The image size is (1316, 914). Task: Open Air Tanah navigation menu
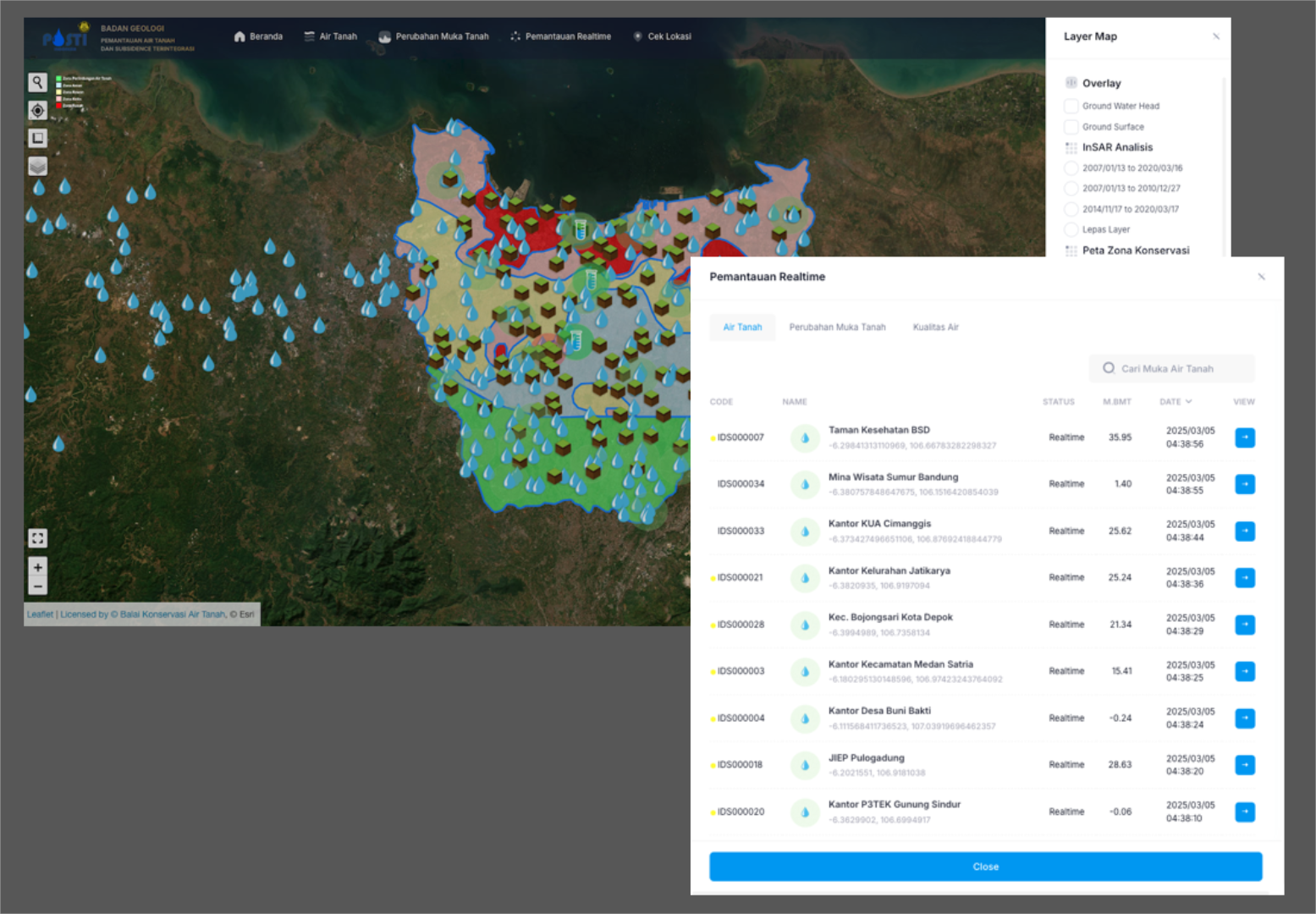click(x=331, y=36)
